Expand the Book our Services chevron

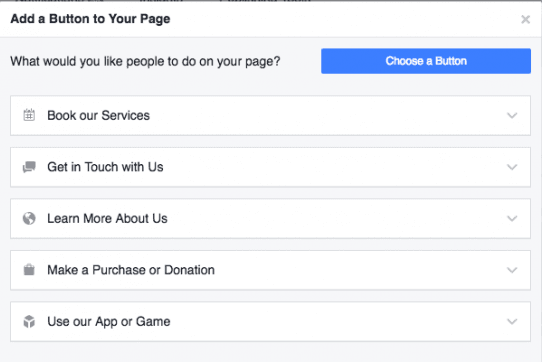[512, 115]
